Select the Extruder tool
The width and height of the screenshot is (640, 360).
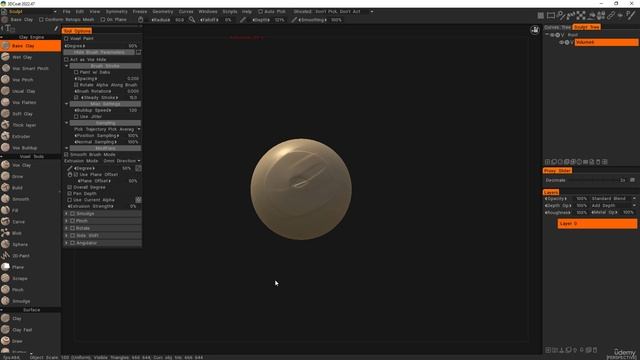point(31,136)
